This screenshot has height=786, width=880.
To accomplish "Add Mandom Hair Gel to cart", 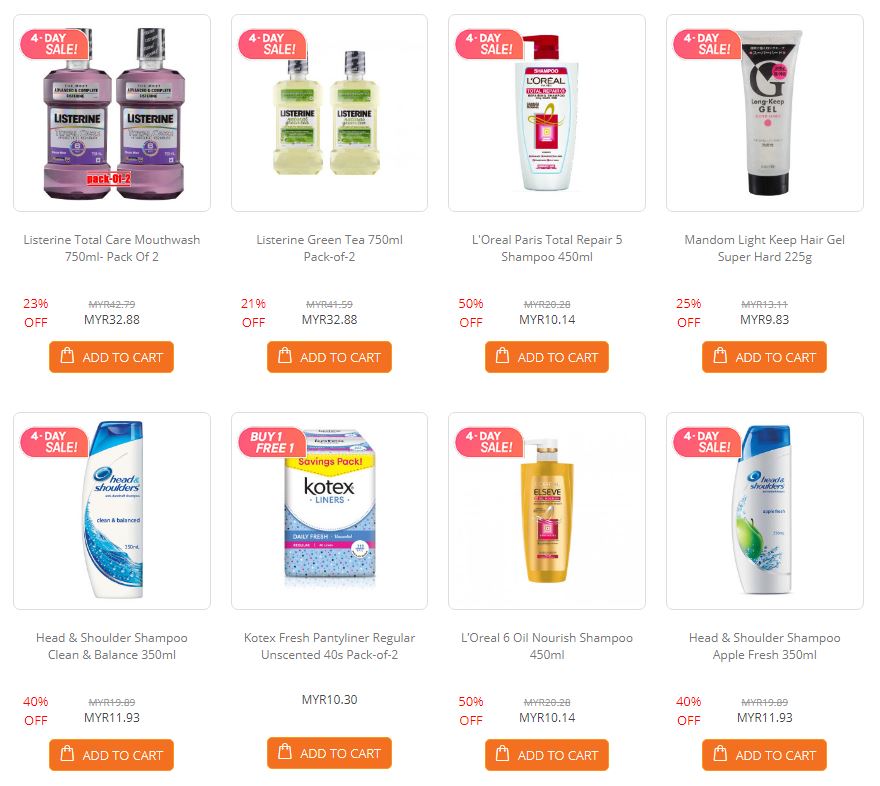I will (x=764, y=357).
